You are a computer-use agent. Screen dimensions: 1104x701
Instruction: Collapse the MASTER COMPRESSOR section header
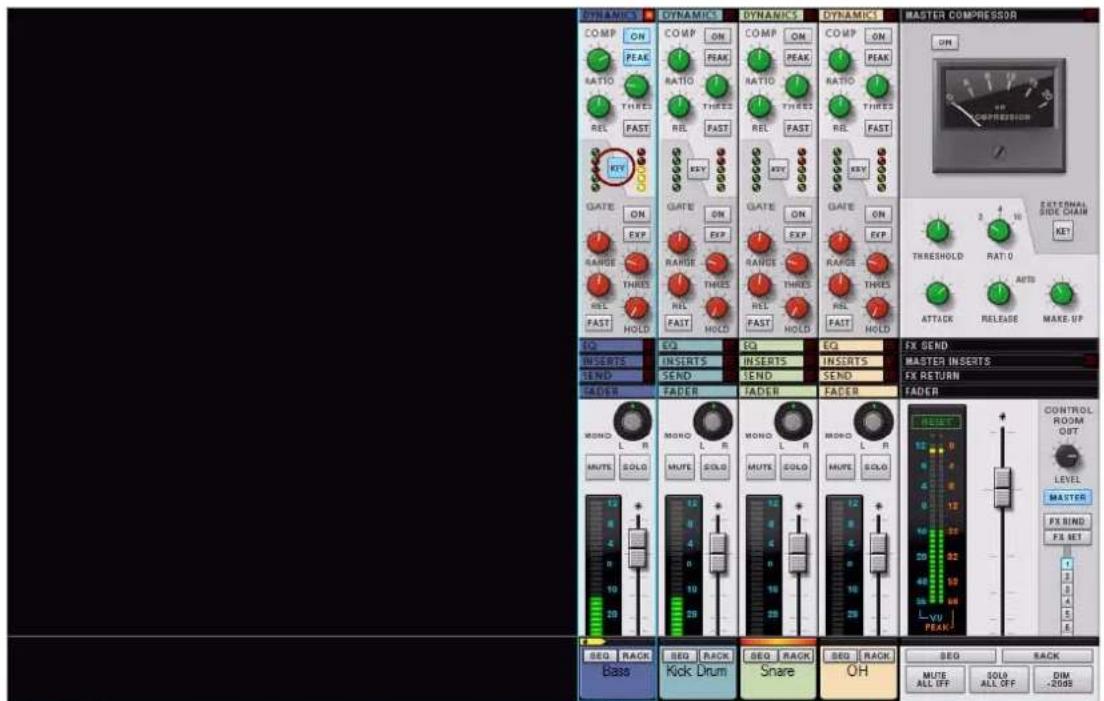pyautogui.click(x=999, y=15)
